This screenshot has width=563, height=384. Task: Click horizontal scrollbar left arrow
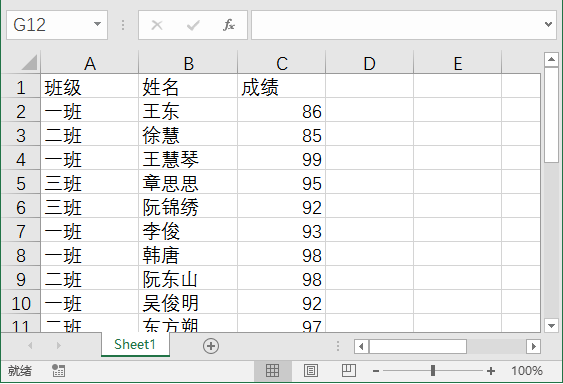tap(361, 346)
